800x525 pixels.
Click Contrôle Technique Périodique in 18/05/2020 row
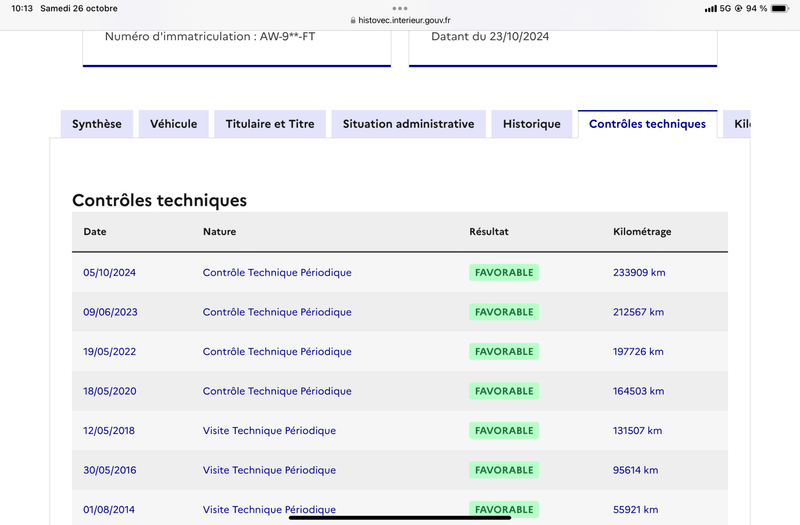(x=277, y=391)
